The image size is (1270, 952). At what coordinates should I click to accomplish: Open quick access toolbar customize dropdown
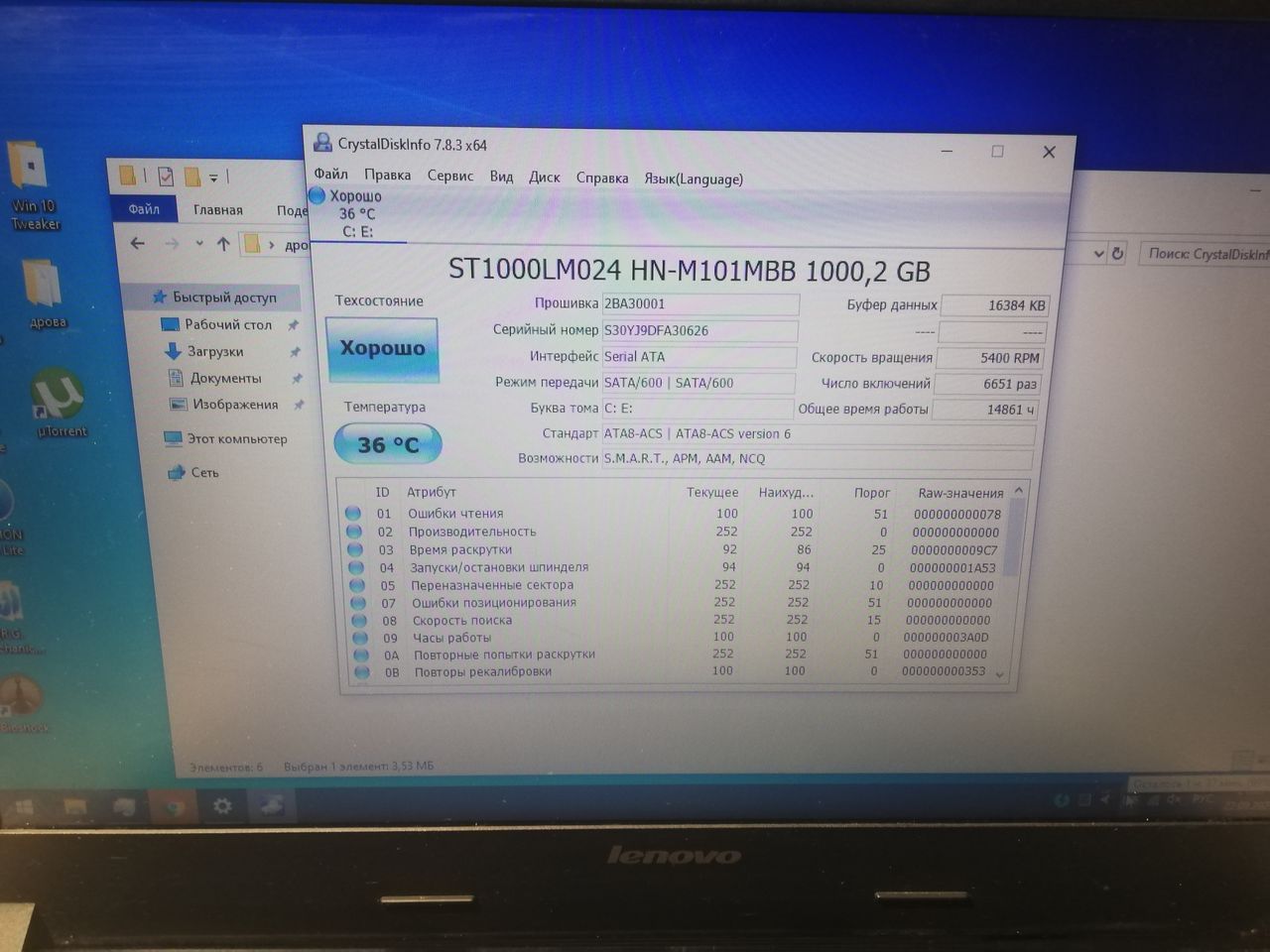tap(213, 178)
